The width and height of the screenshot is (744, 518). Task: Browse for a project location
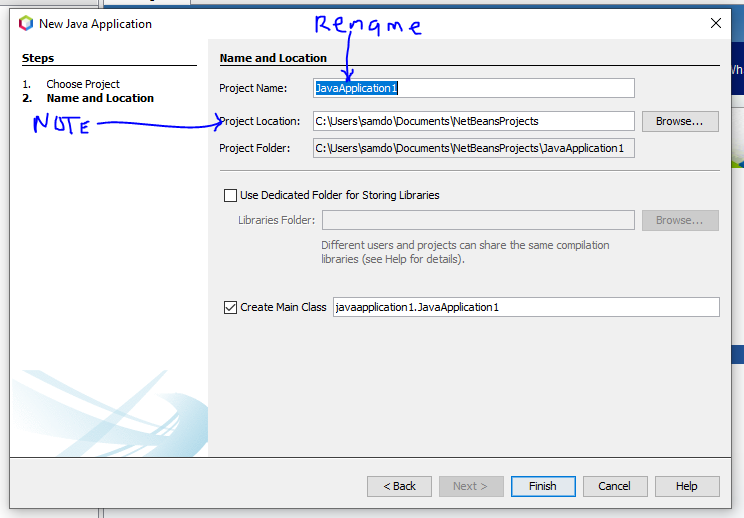pos(680,121)
